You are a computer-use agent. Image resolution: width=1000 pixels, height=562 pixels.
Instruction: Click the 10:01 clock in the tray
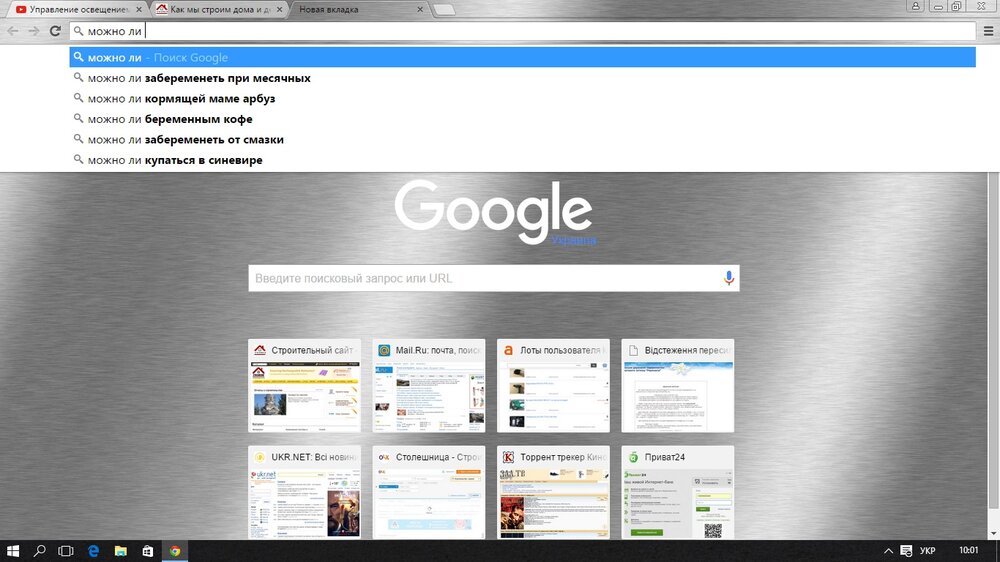968,550
